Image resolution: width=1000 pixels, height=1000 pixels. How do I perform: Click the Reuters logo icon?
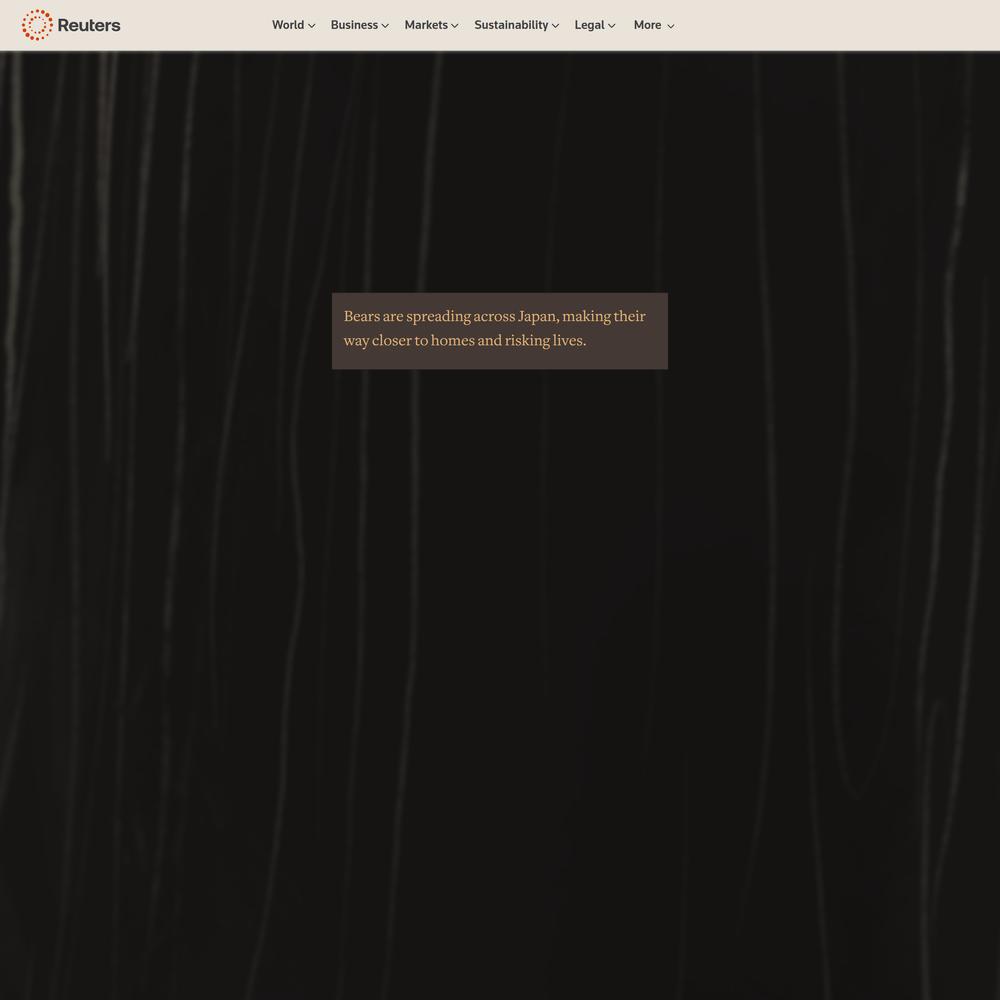37,25
